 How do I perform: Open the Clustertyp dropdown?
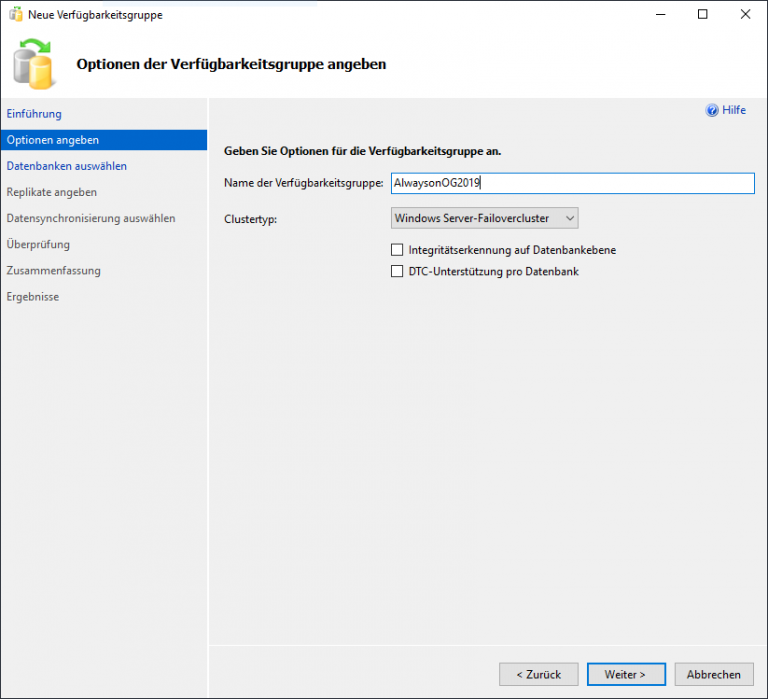[x=484, y=218]
